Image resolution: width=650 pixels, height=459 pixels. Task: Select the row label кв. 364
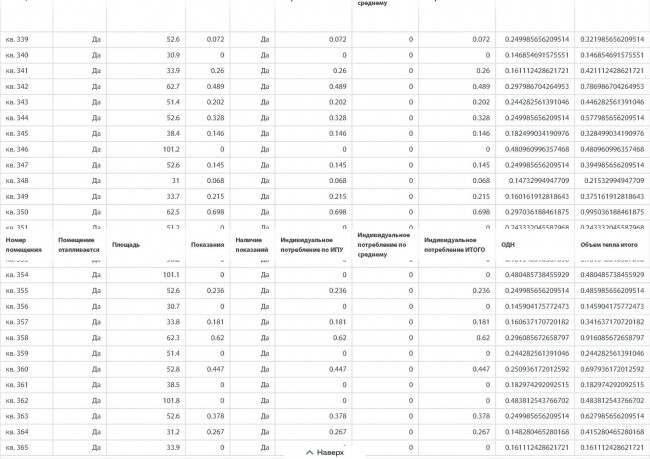point(17,432)
